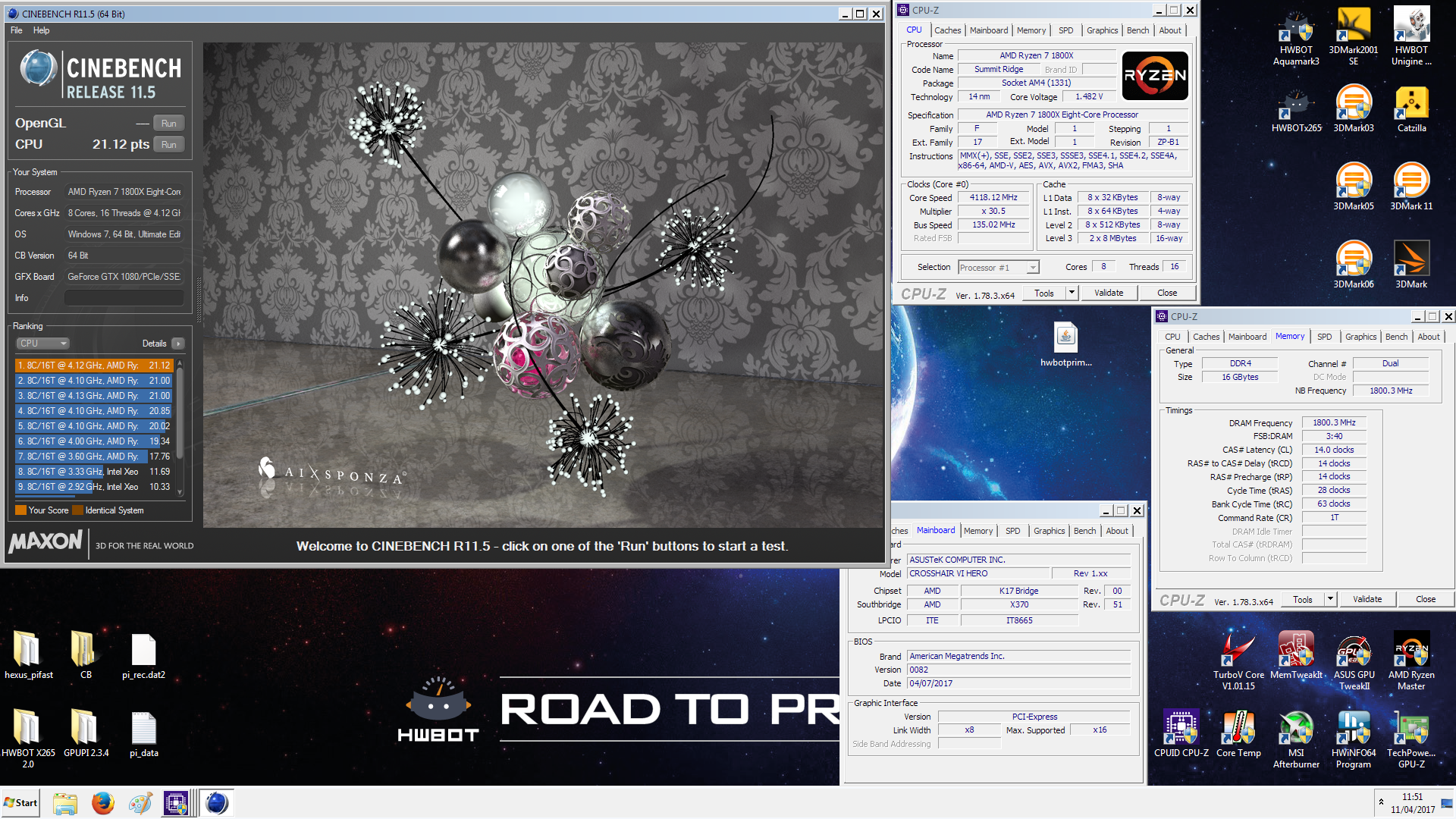
Task: Switch to Mainboard tab in top CPU-Z
Action: 989,30
